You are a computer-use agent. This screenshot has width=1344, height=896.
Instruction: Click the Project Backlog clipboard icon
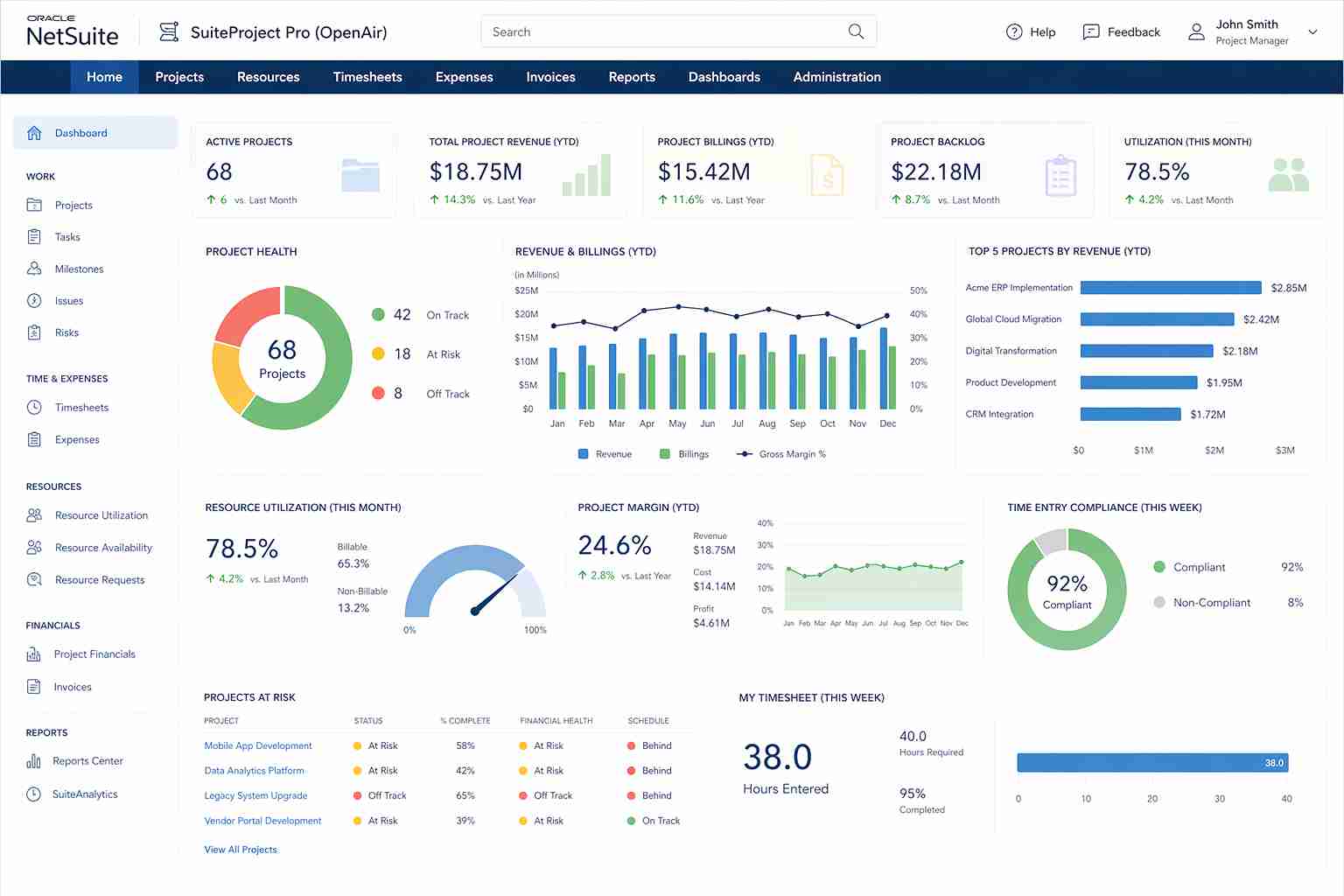1060,175
